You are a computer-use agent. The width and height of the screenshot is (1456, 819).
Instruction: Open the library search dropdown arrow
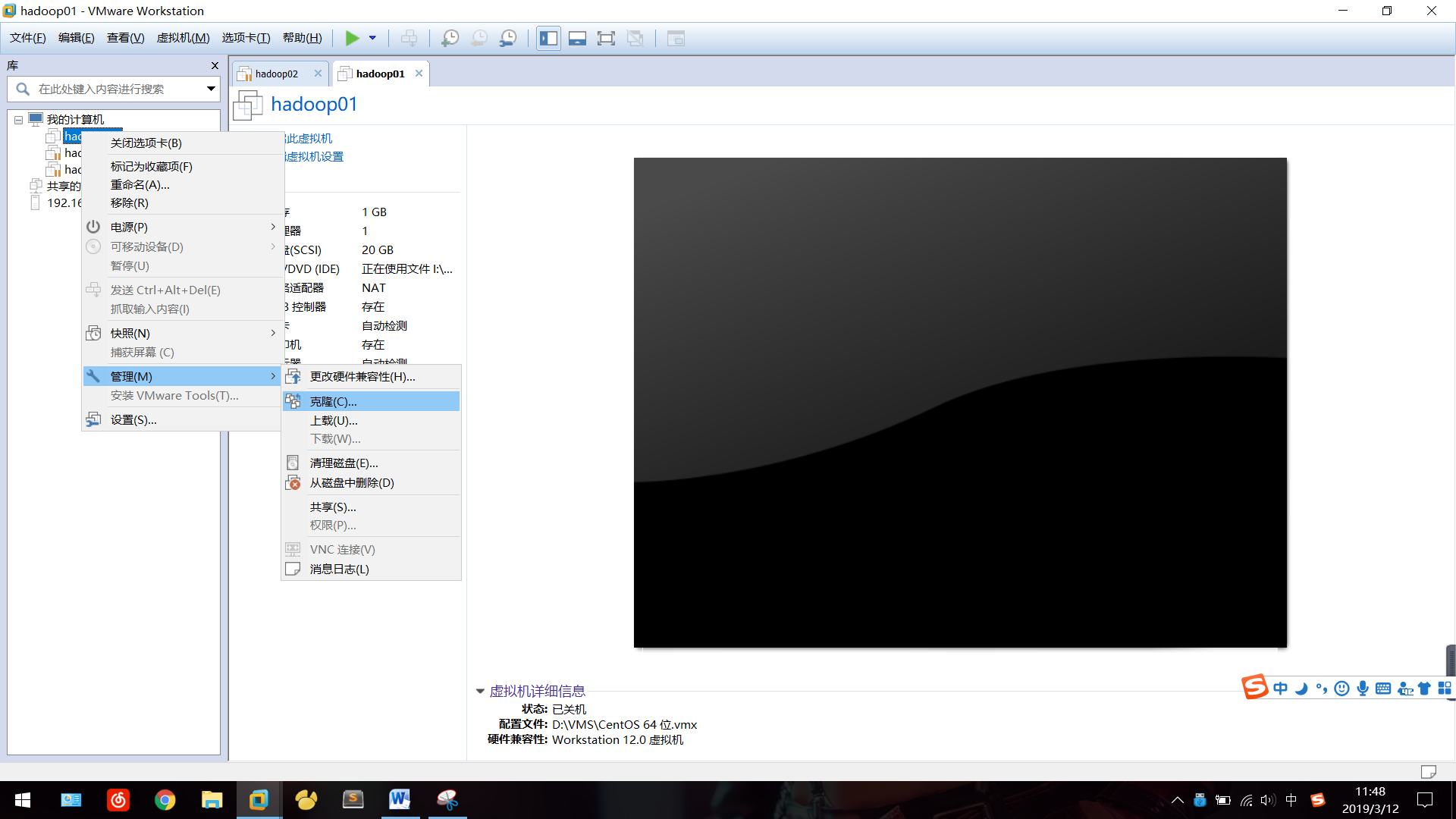[x=211, y=89]
